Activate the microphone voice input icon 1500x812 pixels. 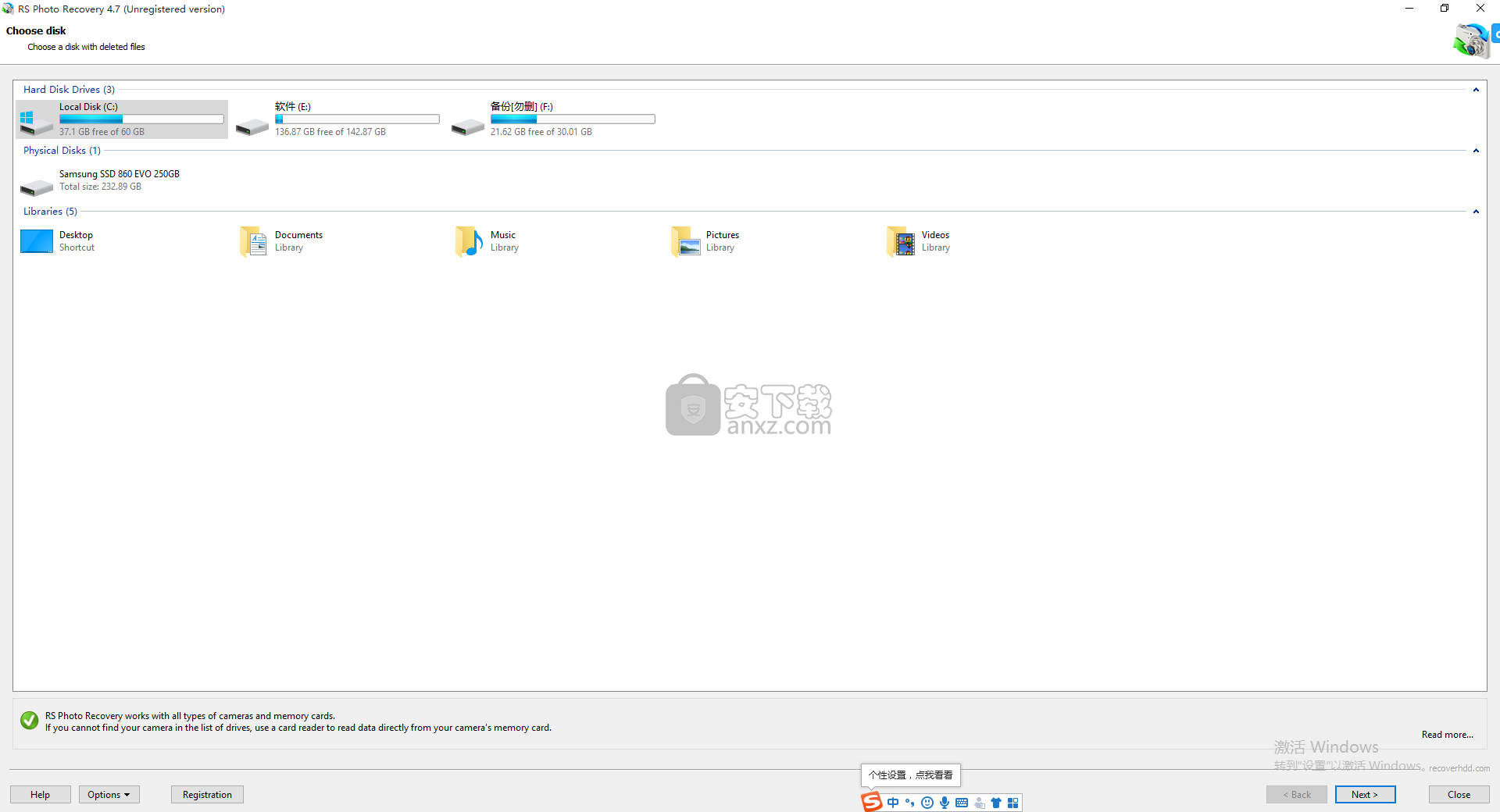click(945, 803)
